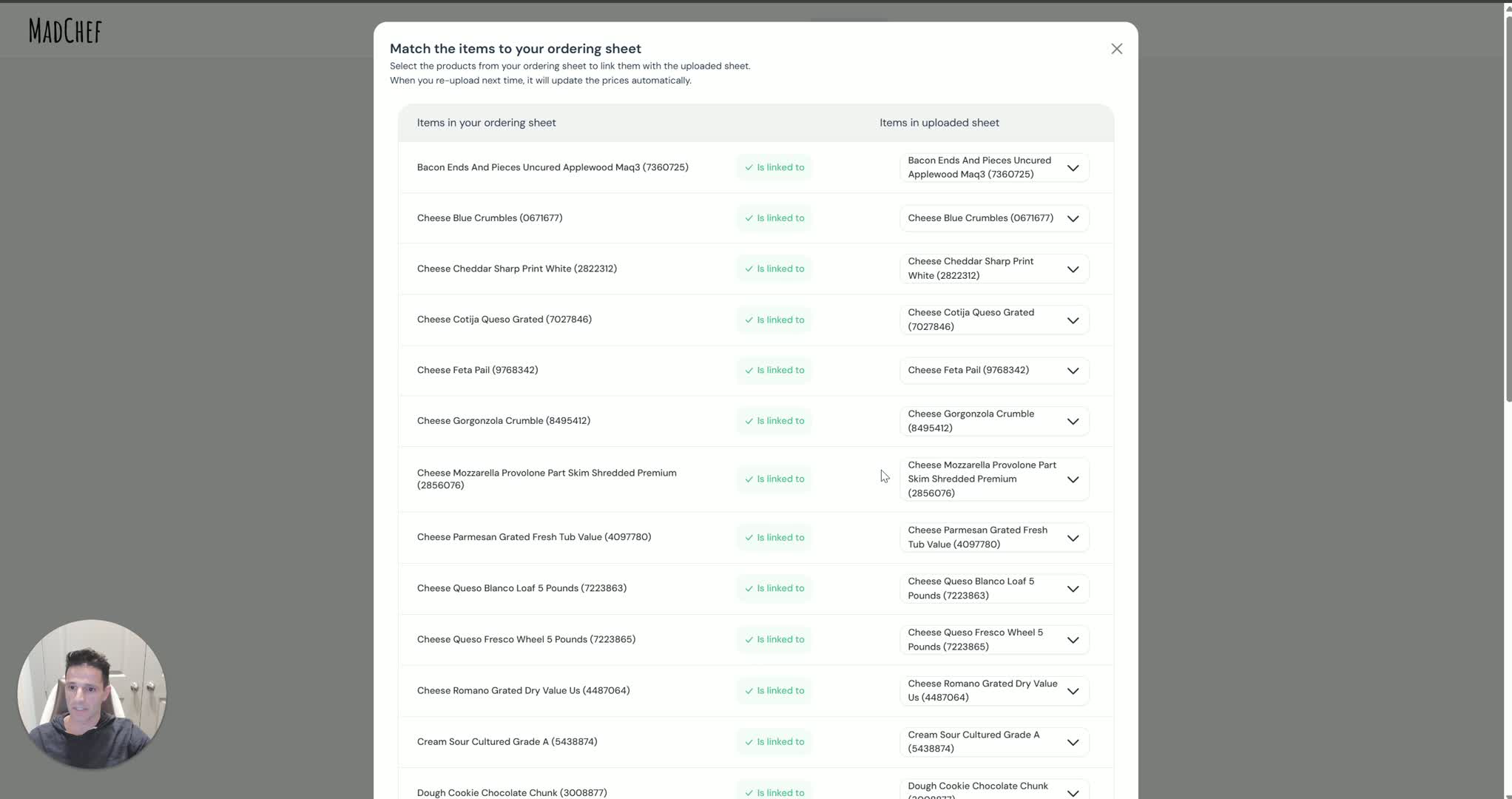Select ordering item 'Cheese Romano Grated Dry Value Us (4487064)'
Image resolution: width=1512 pixels, height=799 pixels.
pos(524,691)
